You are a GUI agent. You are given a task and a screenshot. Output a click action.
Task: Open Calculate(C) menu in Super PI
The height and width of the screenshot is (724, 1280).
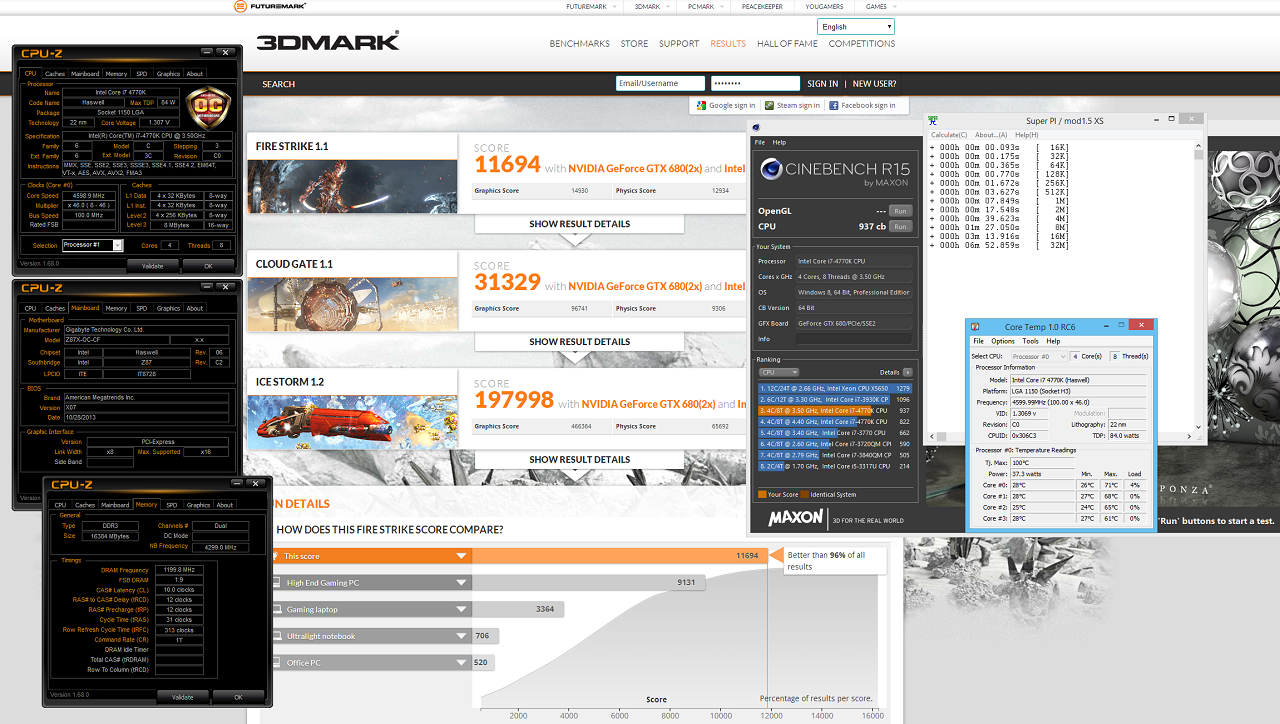(949, 135)
